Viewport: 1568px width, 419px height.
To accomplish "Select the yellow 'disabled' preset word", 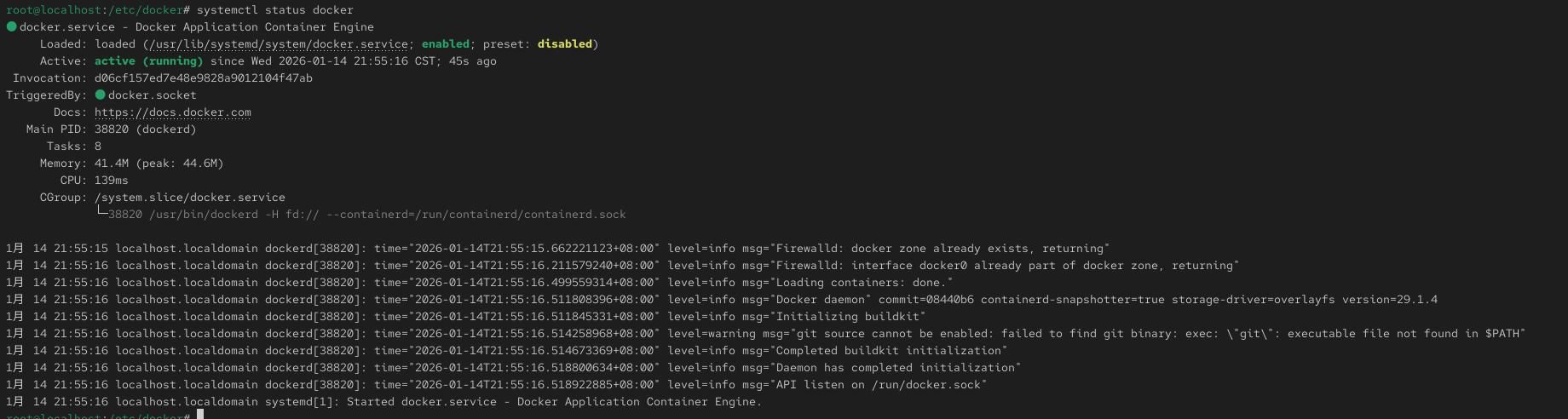I will coord(565,44).
